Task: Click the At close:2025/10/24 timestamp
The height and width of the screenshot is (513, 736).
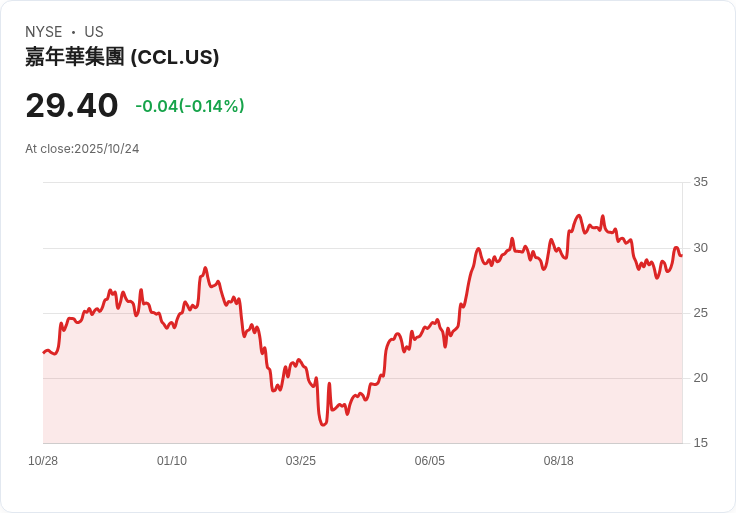Action: click(x=82, y=149)
